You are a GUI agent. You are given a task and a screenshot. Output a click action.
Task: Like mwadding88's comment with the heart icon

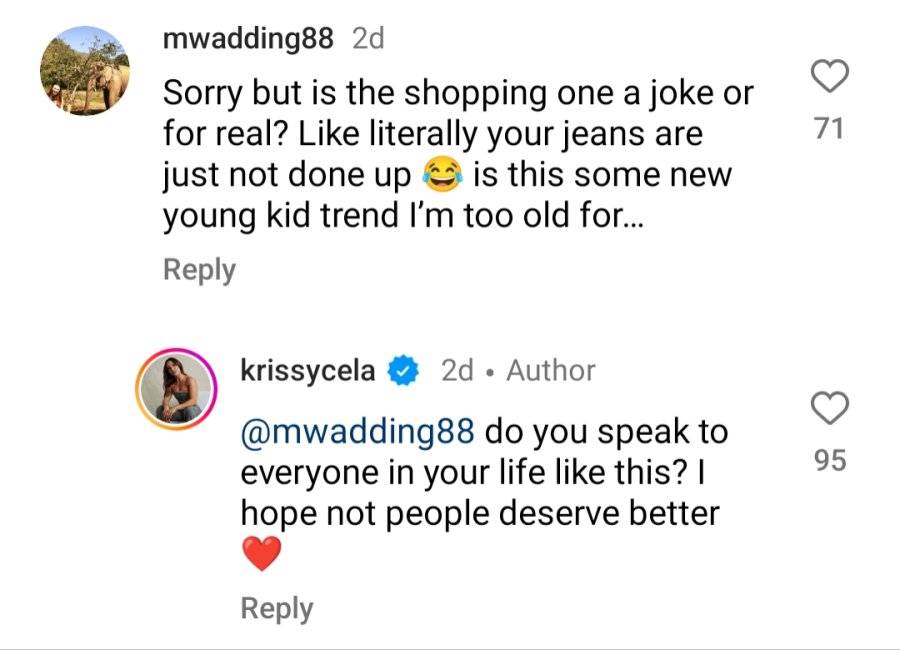pyautogui.click(x=830, y=76)
